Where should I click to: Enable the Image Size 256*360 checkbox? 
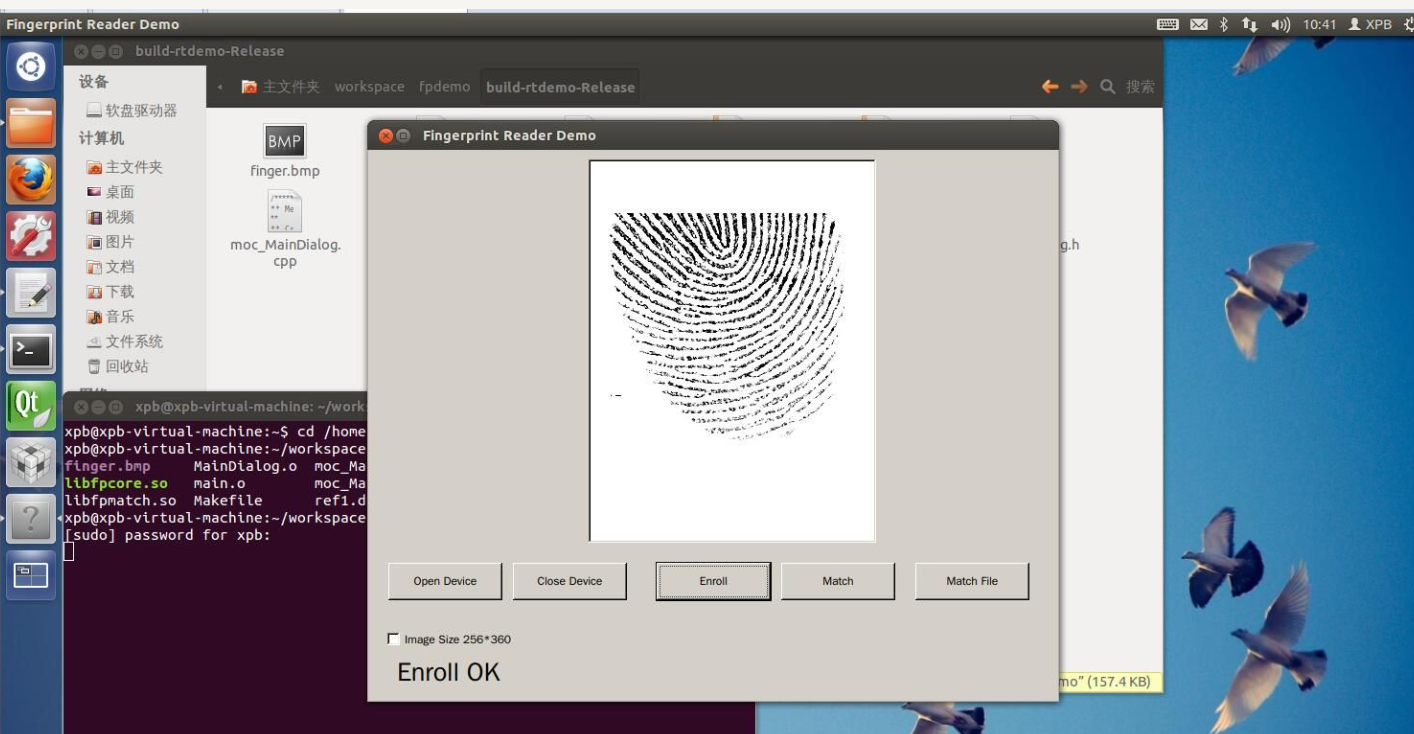point(394,638)
